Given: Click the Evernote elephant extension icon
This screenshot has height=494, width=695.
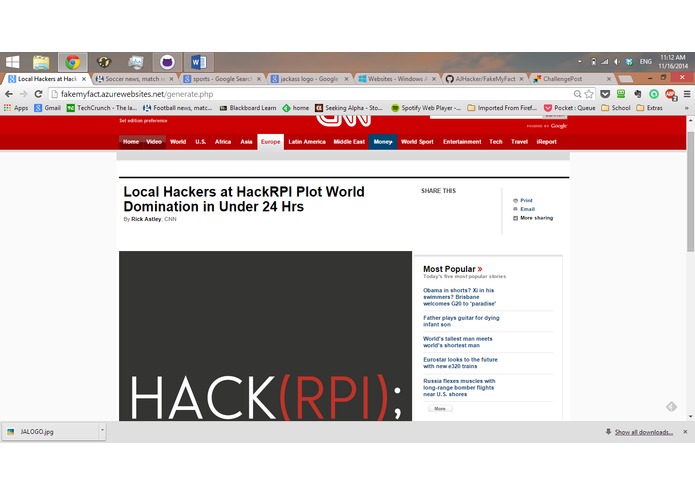Looking at the screenshot, I should point(637,94).
